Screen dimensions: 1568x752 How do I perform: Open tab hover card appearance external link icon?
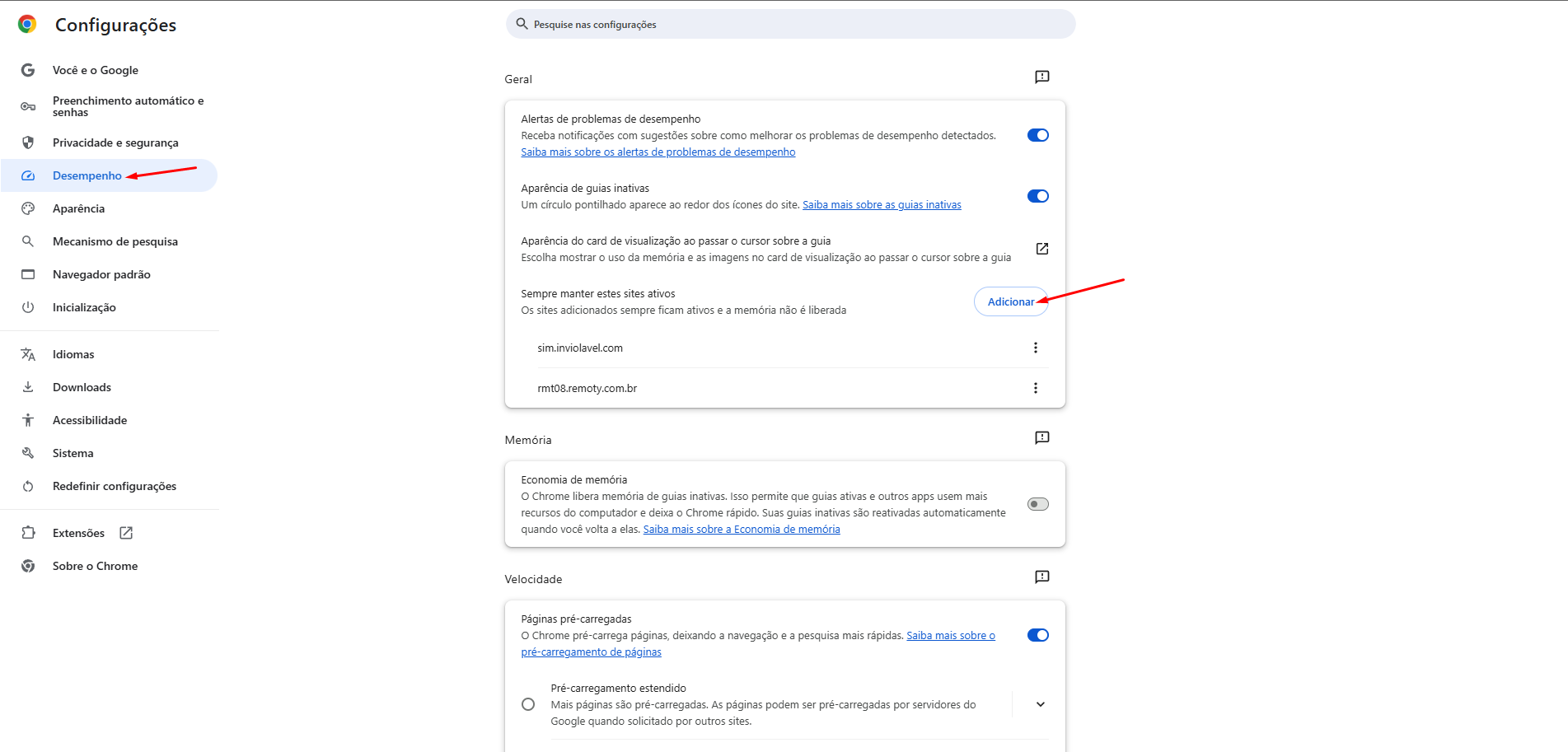[1041, 249]
